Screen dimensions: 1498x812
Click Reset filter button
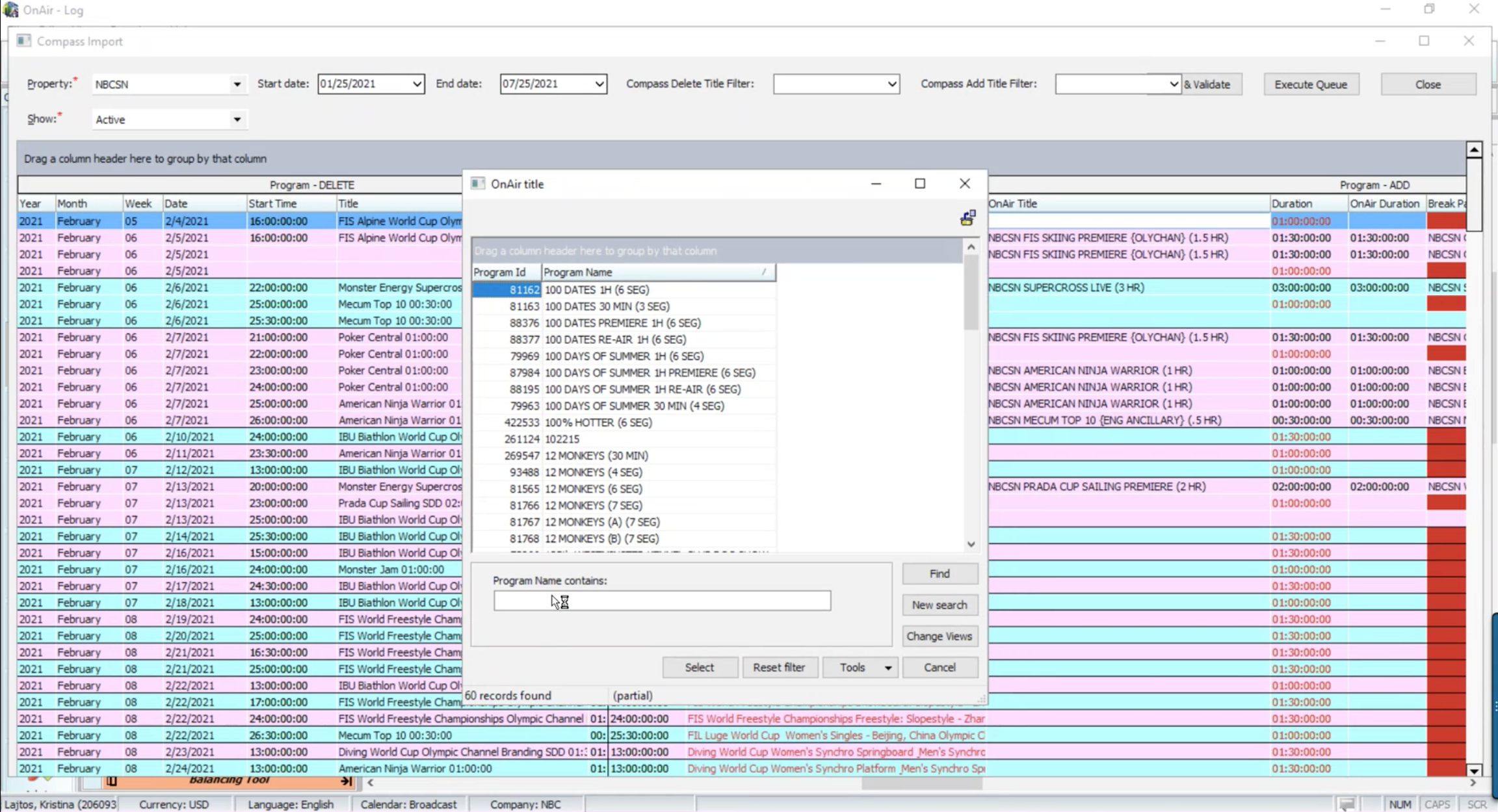(x=778, y=668)
